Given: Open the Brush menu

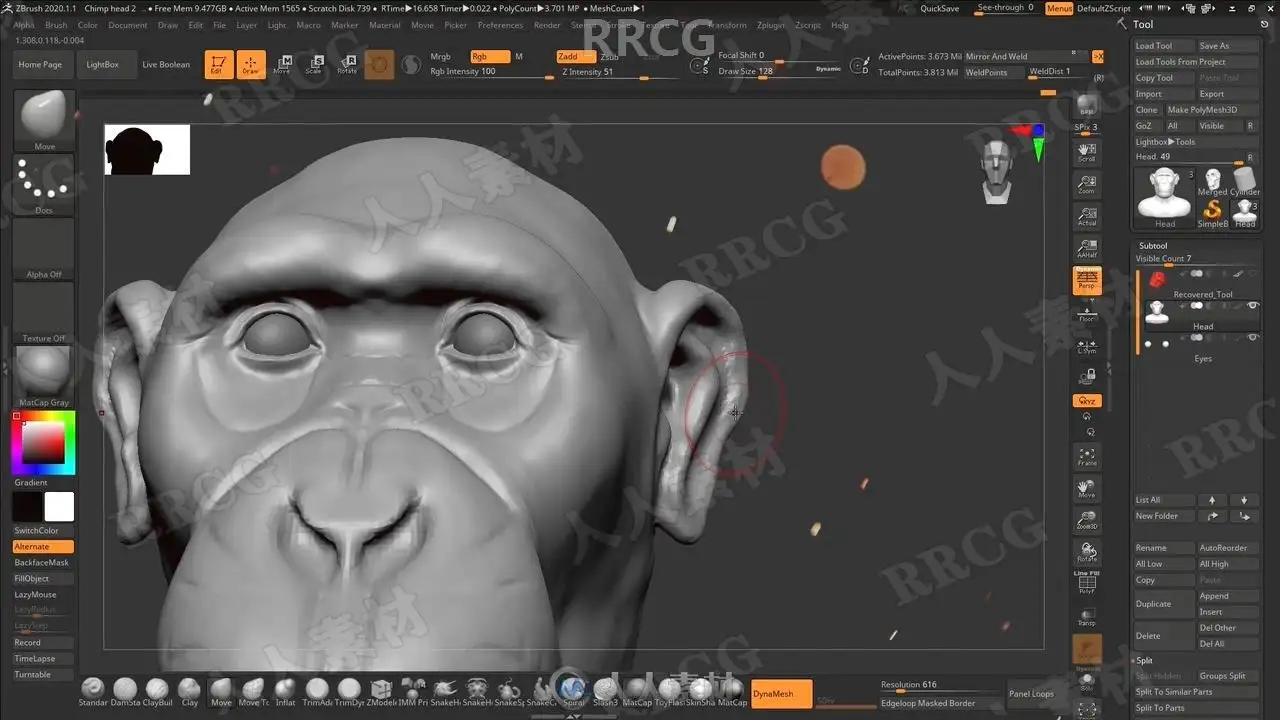Looking at the screenshot, I should tap(56, 25).
